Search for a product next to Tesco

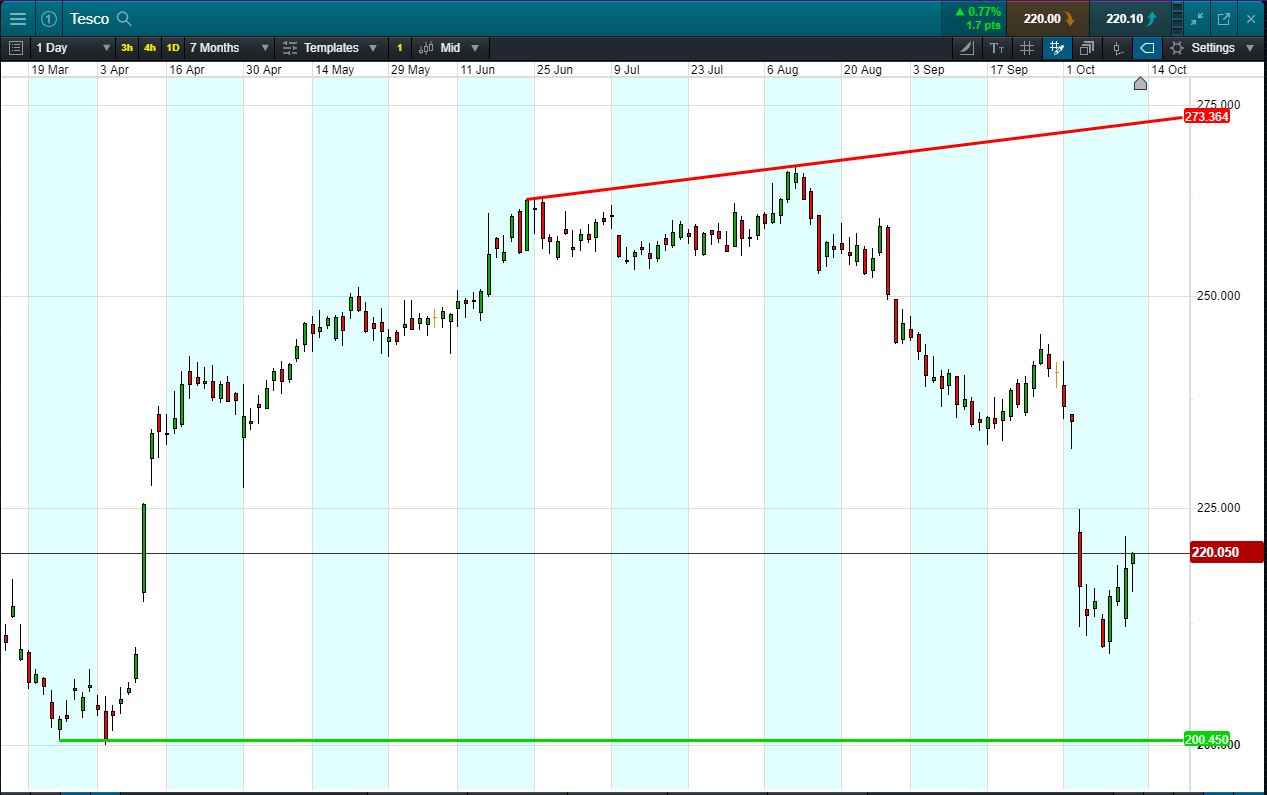[x=124, y=19]
